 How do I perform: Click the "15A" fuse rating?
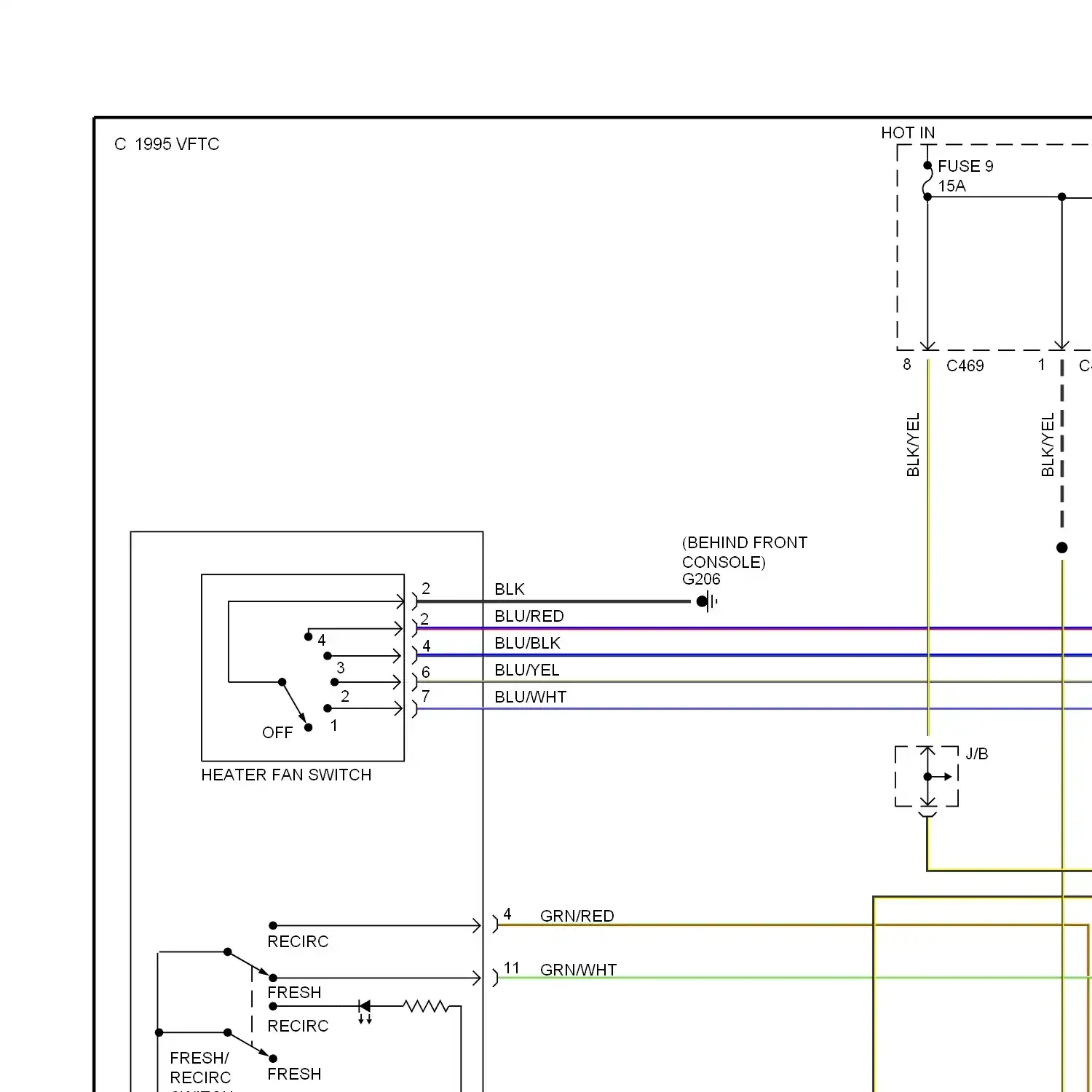[x=951, y=186]
